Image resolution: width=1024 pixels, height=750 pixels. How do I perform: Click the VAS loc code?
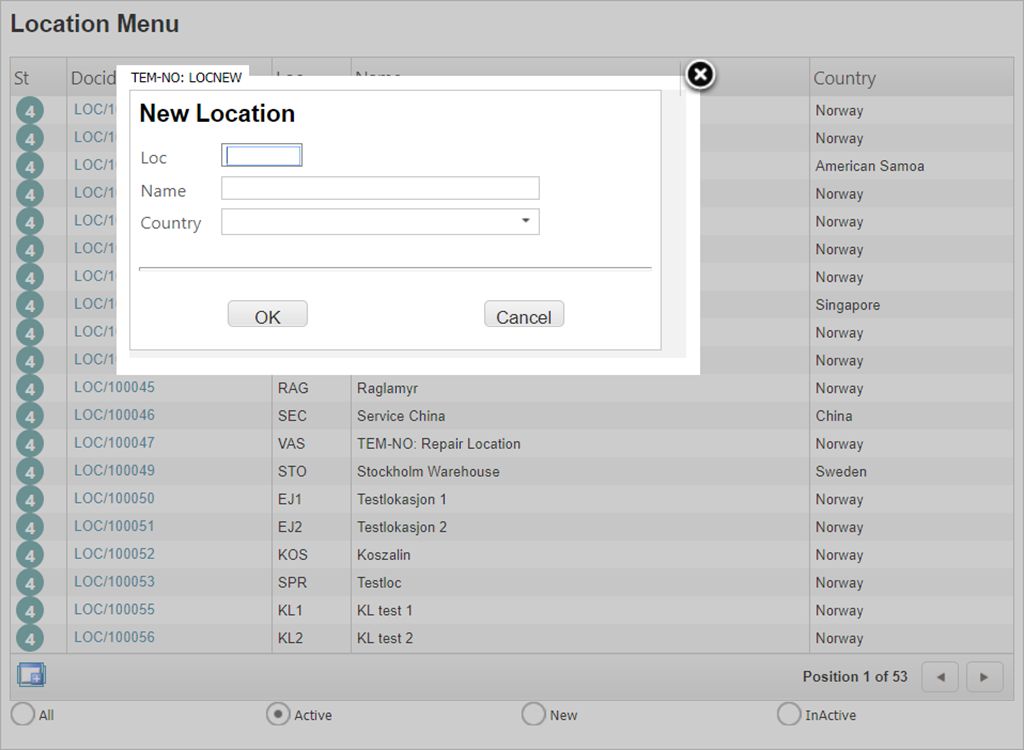(x=291, y=444)
